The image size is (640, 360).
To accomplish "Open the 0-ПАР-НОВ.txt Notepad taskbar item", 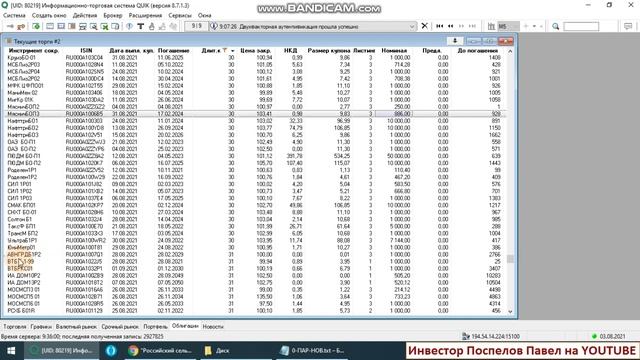I will point(313,351).
